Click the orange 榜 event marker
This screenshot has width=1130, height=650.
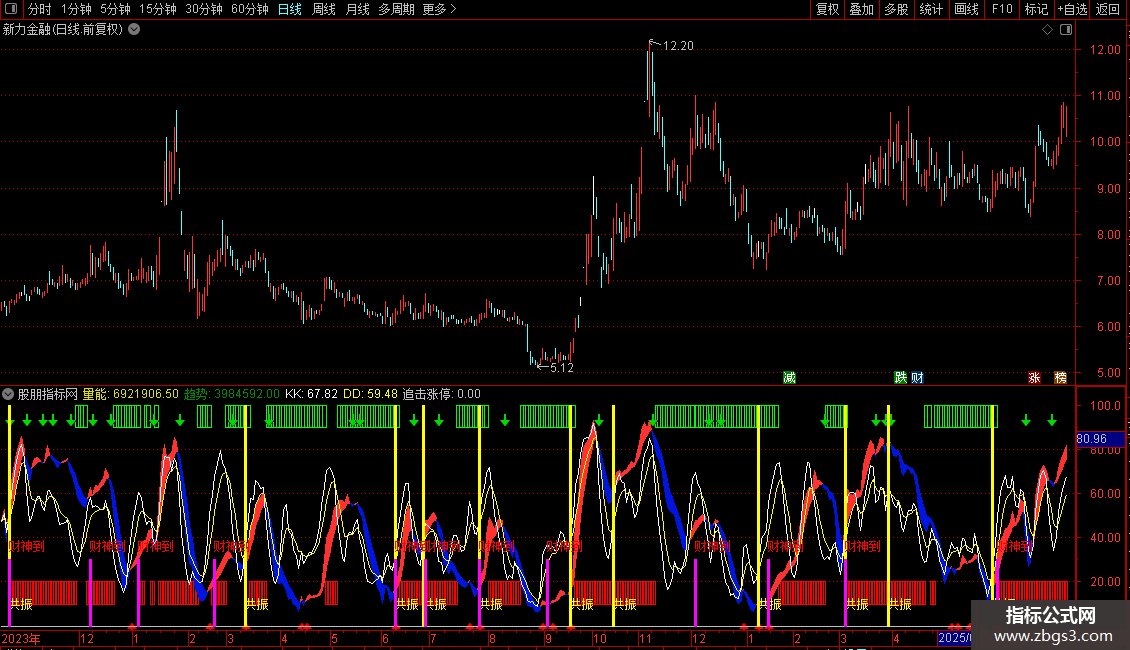pos(1061,378)
